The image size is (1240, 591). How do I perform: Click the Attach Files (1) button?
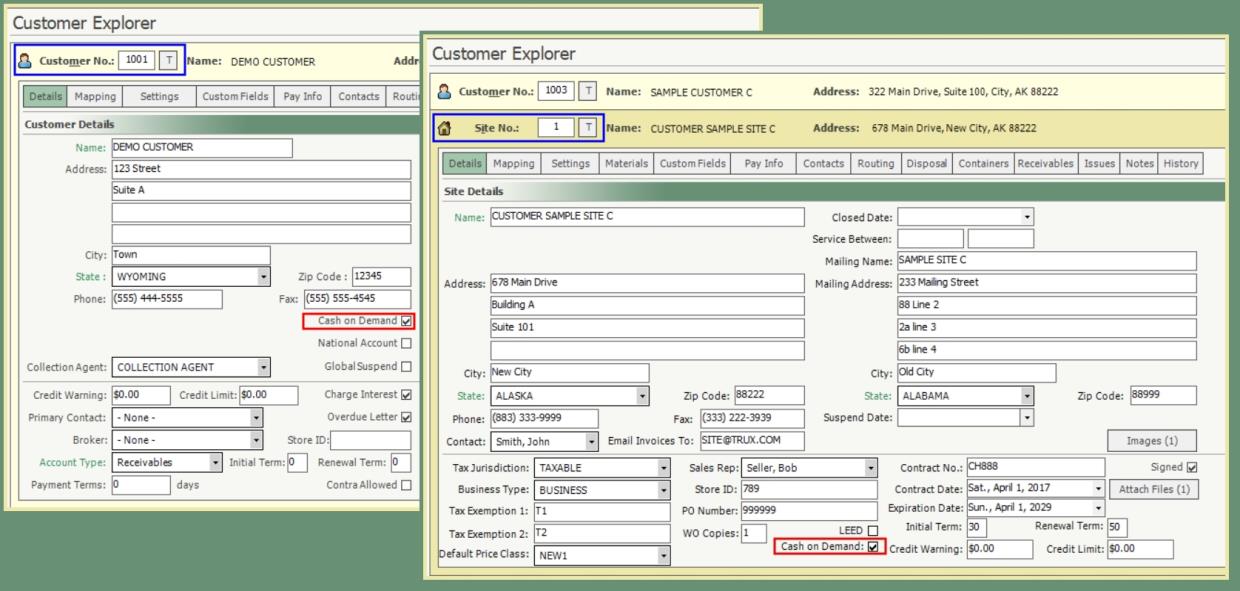(x=1154, y=490)
